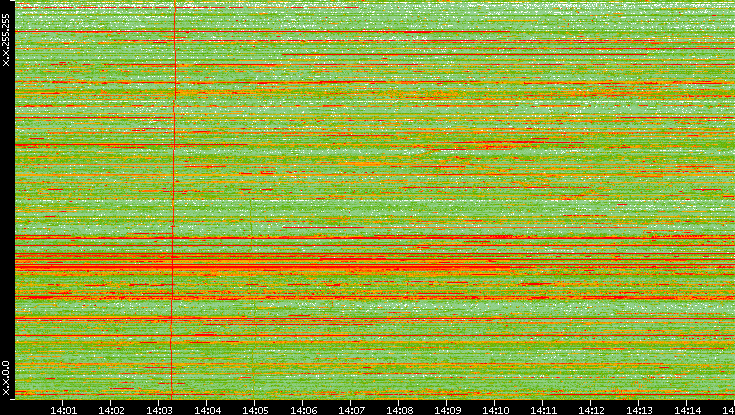Screen dimensions: 735x415
Task: Click the 14:07 time axis label
Action: pyautogui.click(x=351, y=410)
